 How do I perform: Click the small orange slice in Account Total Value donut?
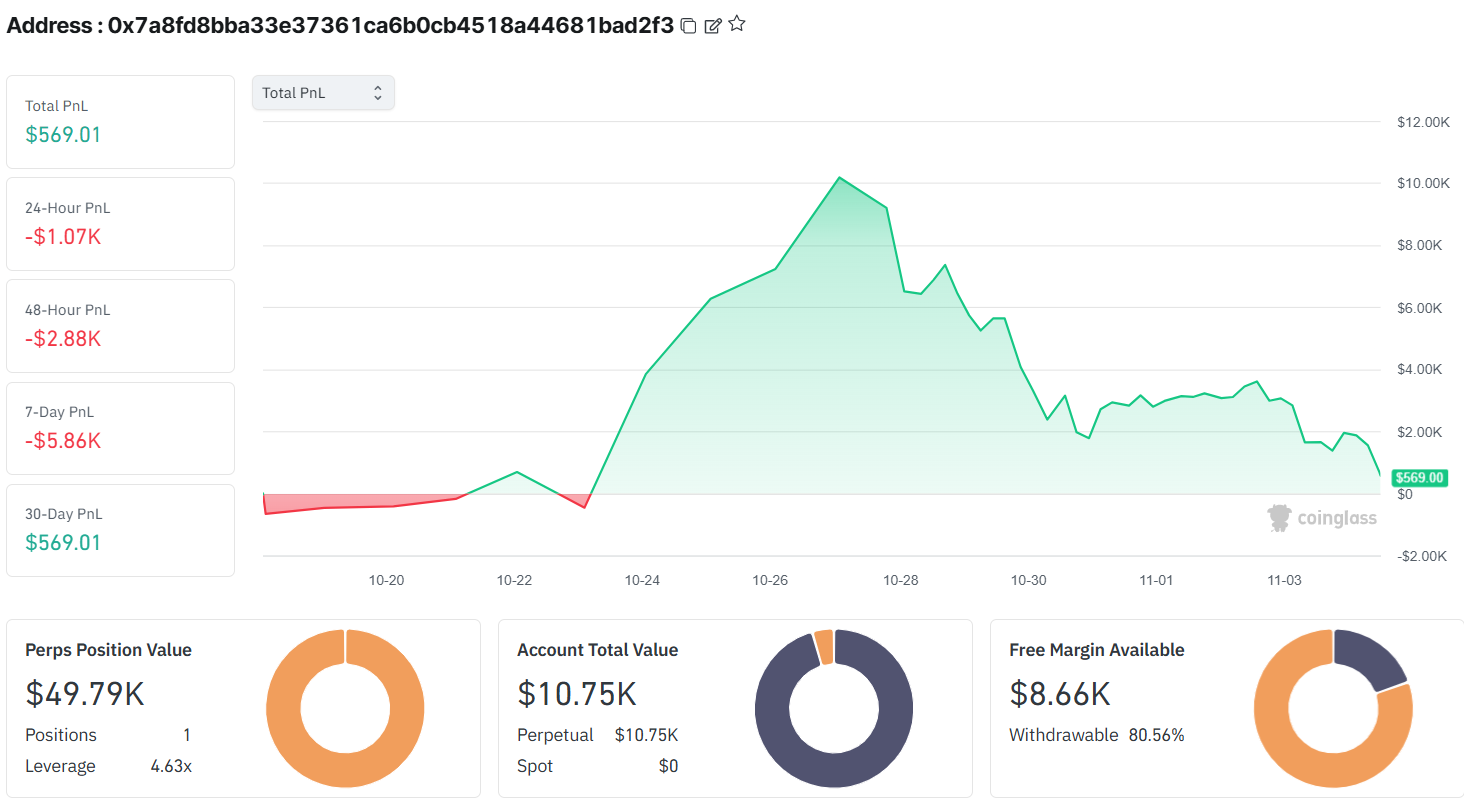tap(824, 646)
